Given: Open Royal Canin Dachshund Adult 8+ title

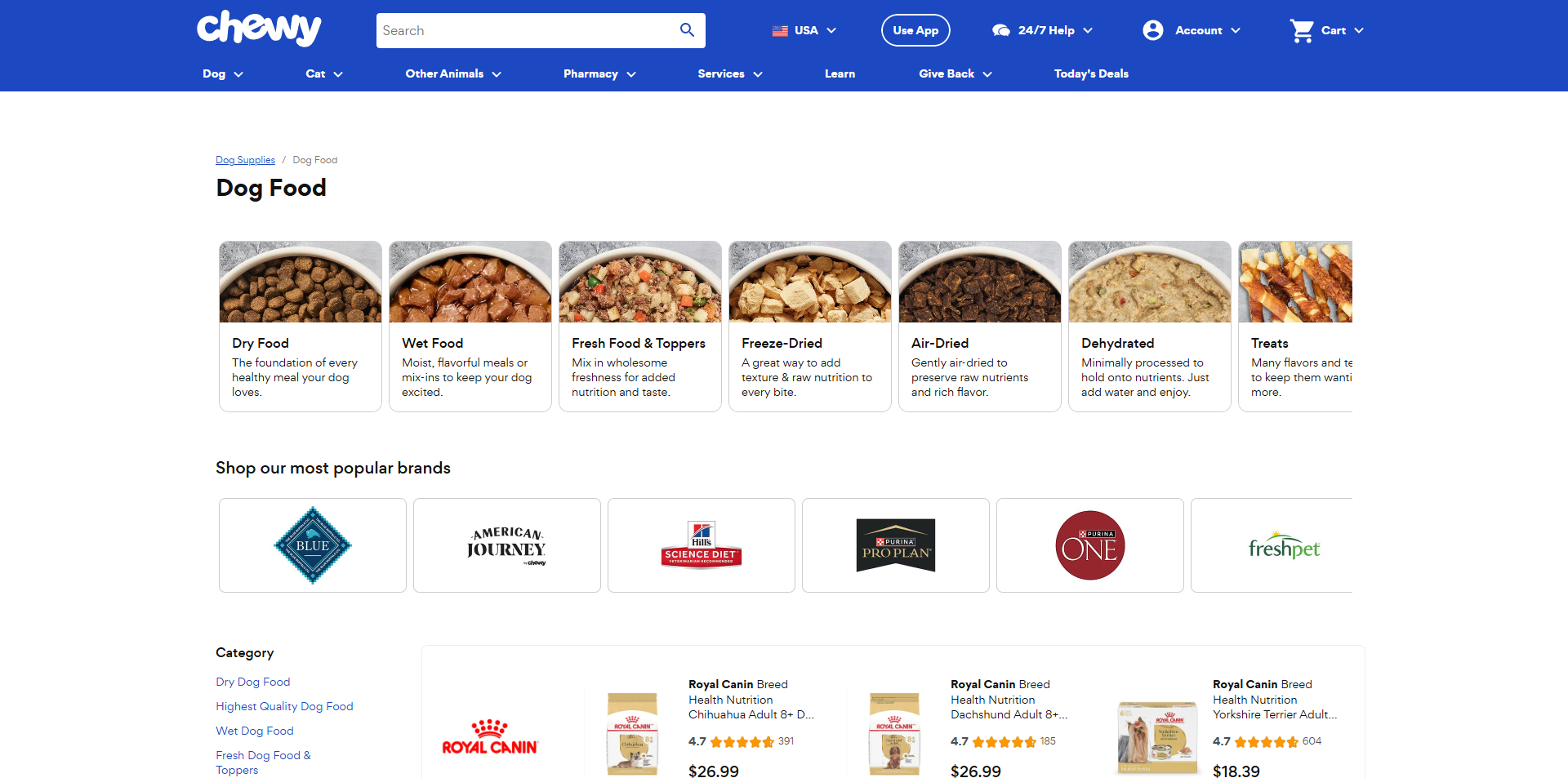Looking at the screenshot, I should pos(1009,700).
